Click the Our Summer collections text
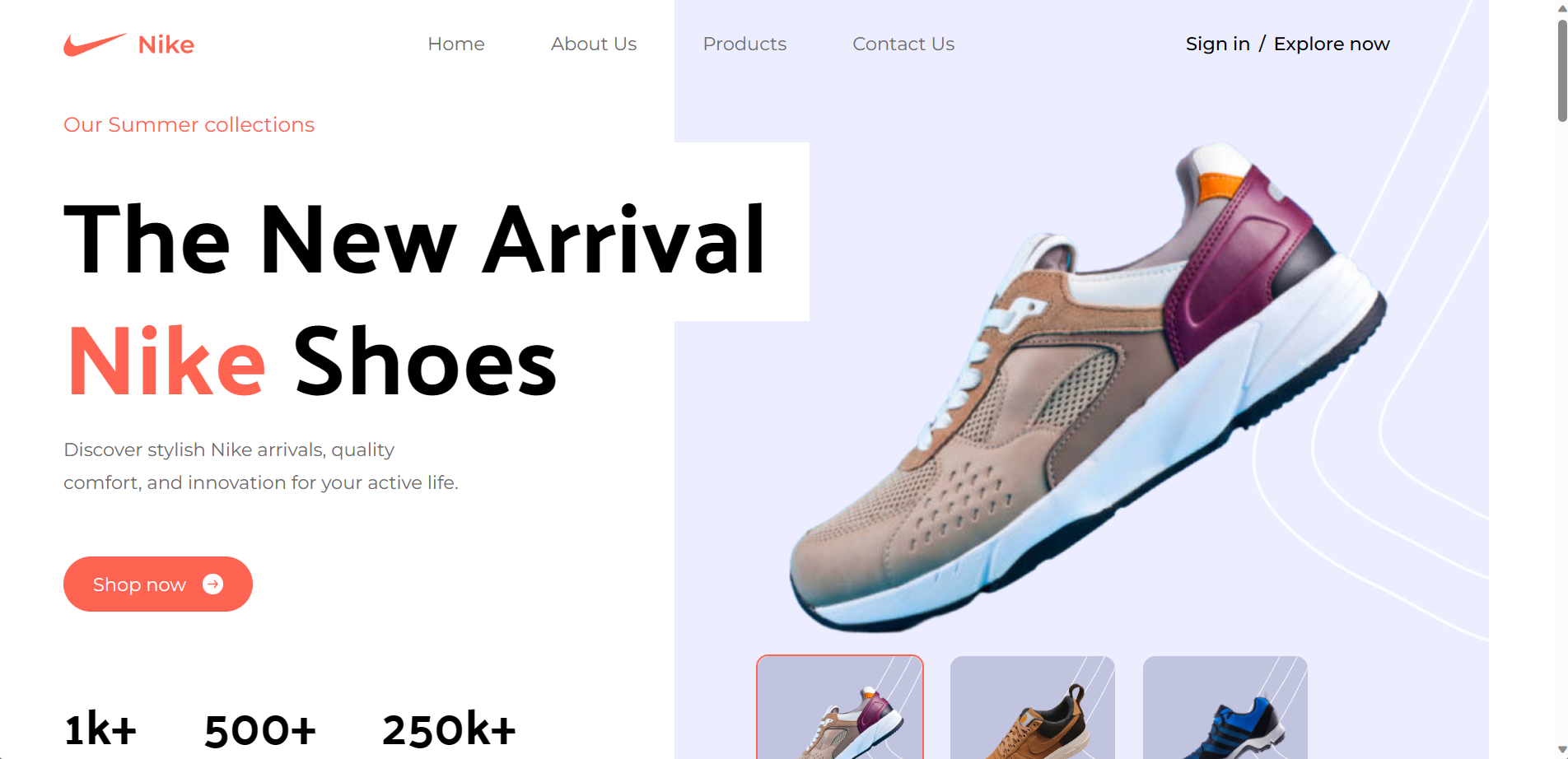This screenshot has width=1568, height=759. pos(189,124)
